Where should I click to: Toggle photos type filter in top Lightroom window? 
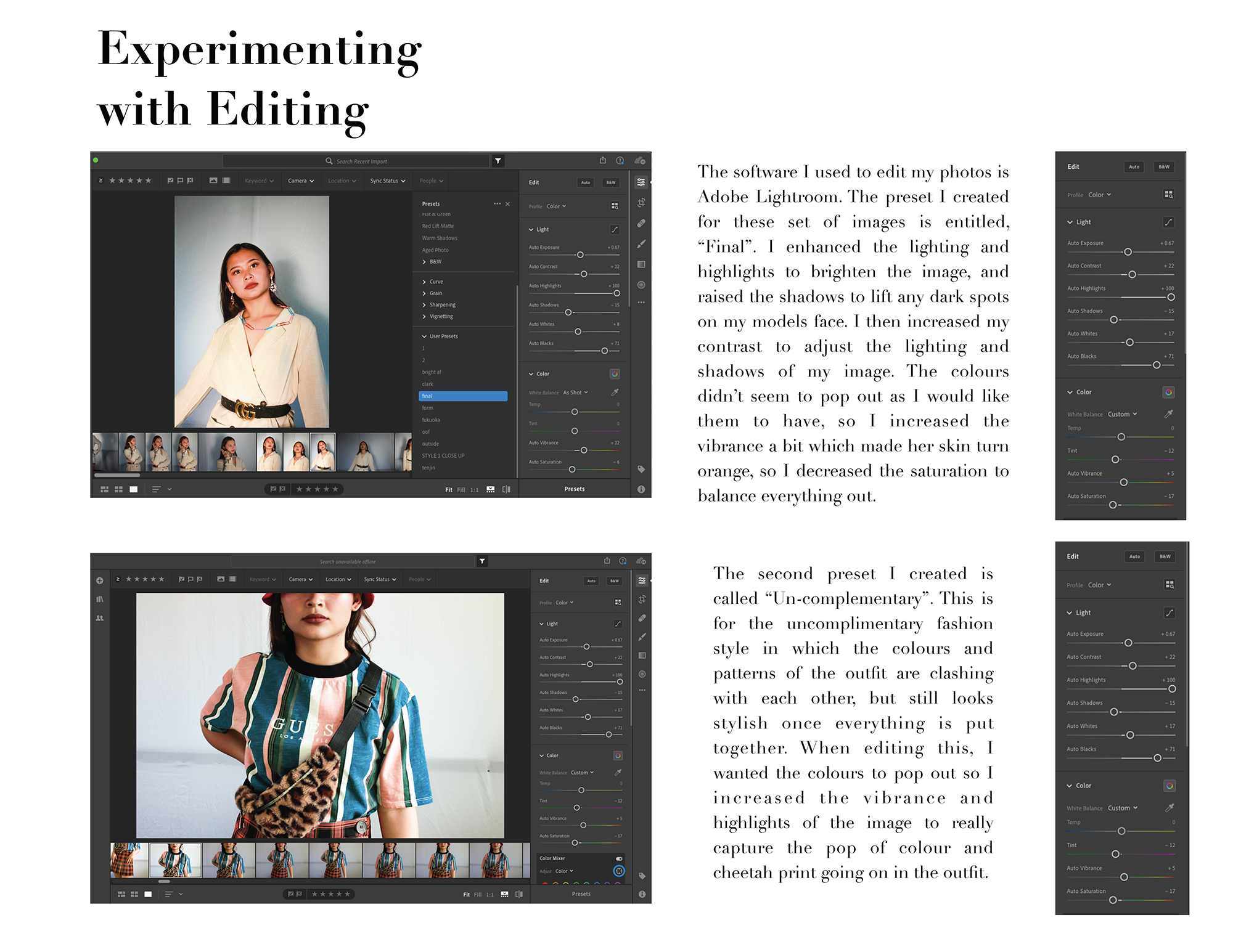point(213,181)
